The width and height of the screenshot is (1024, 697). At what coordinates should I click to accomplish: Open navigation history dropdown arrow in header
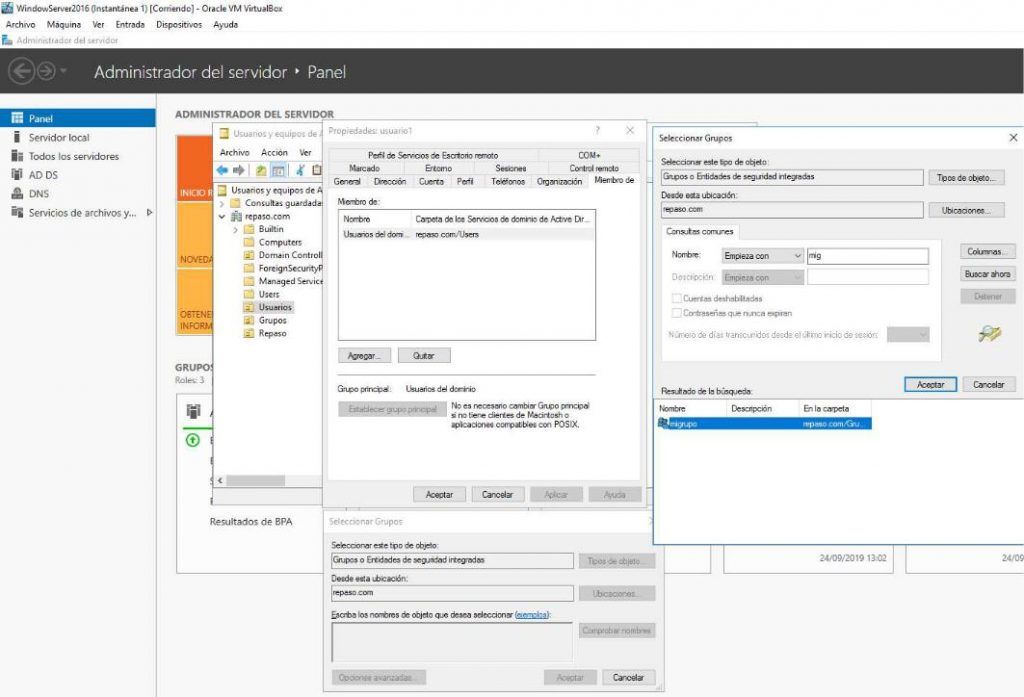(x=63, y=70)
